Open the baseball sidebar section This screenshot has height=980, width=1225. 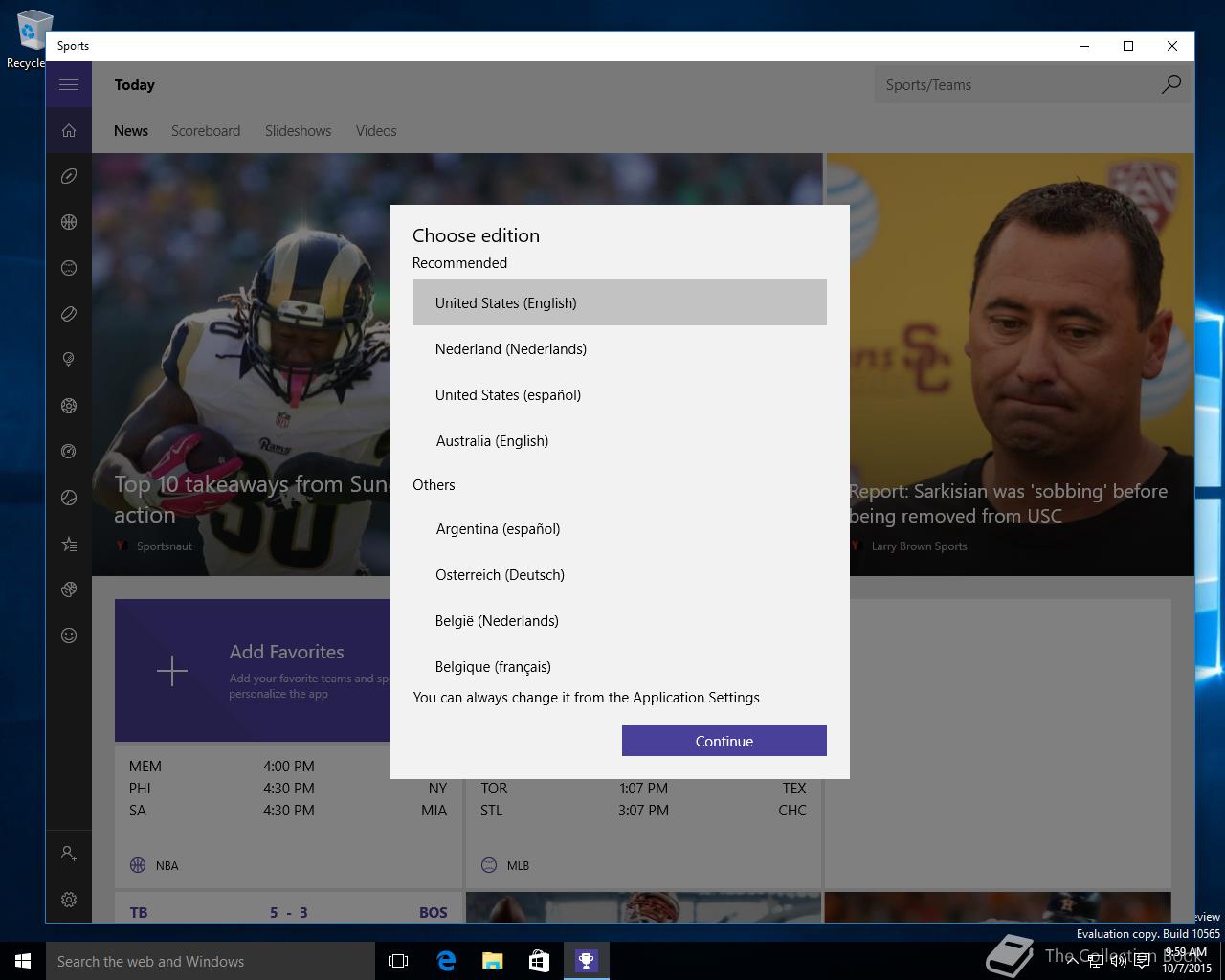point(69,268)
